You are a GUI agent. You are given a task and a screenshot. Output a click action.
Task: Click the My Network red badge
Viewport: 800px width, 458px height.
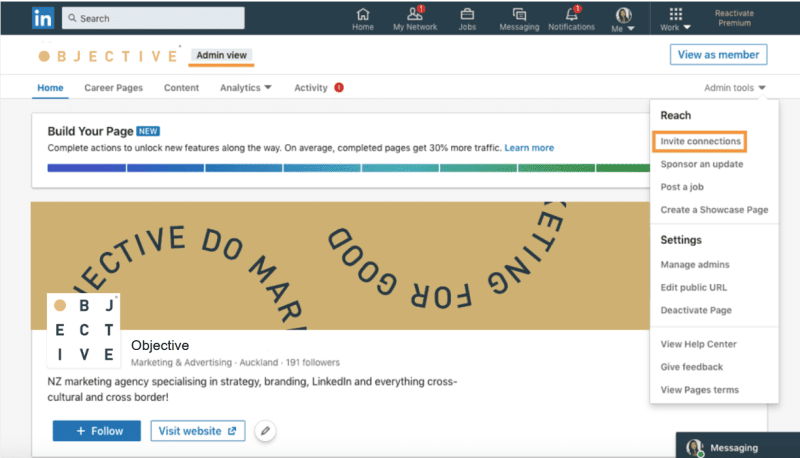click(x=421, y=9)
